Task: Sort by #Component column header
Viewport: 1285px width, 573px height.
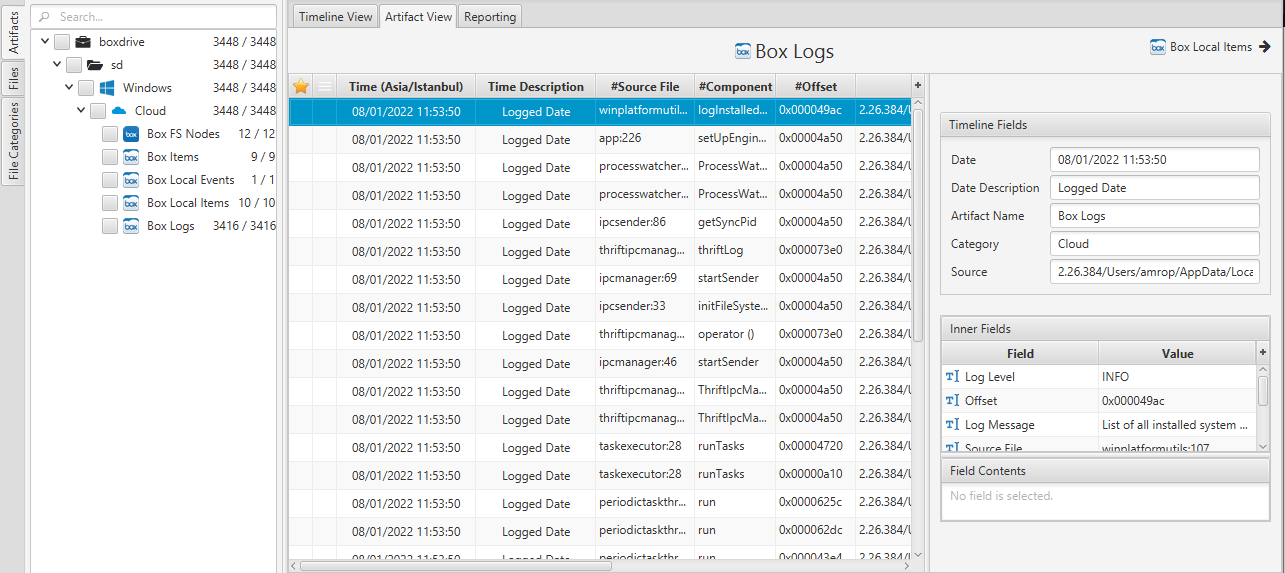Action: [x=735, y=86]
